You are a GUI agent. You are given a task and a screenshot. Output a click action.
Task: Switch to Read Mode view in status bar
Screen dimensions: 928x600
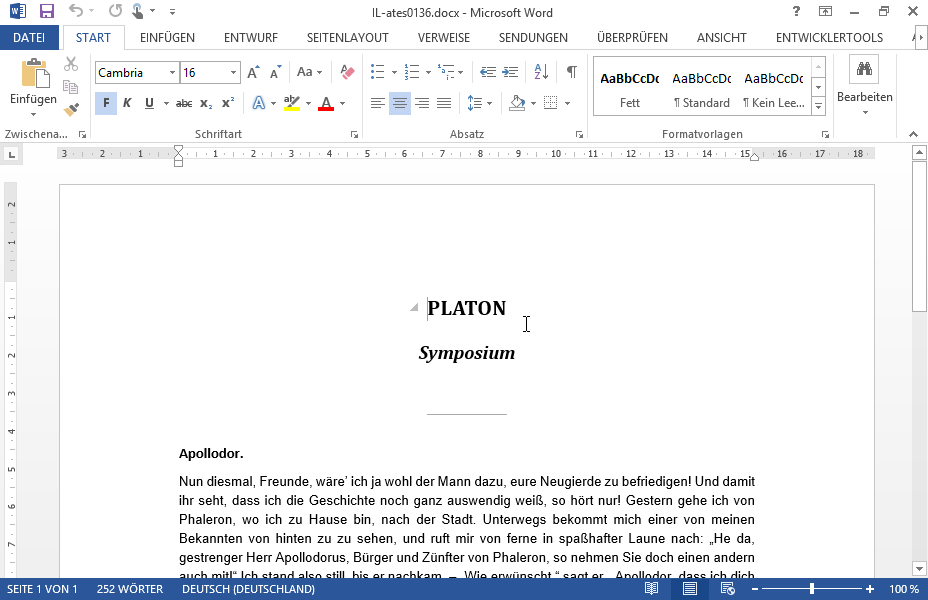(652, 589)
